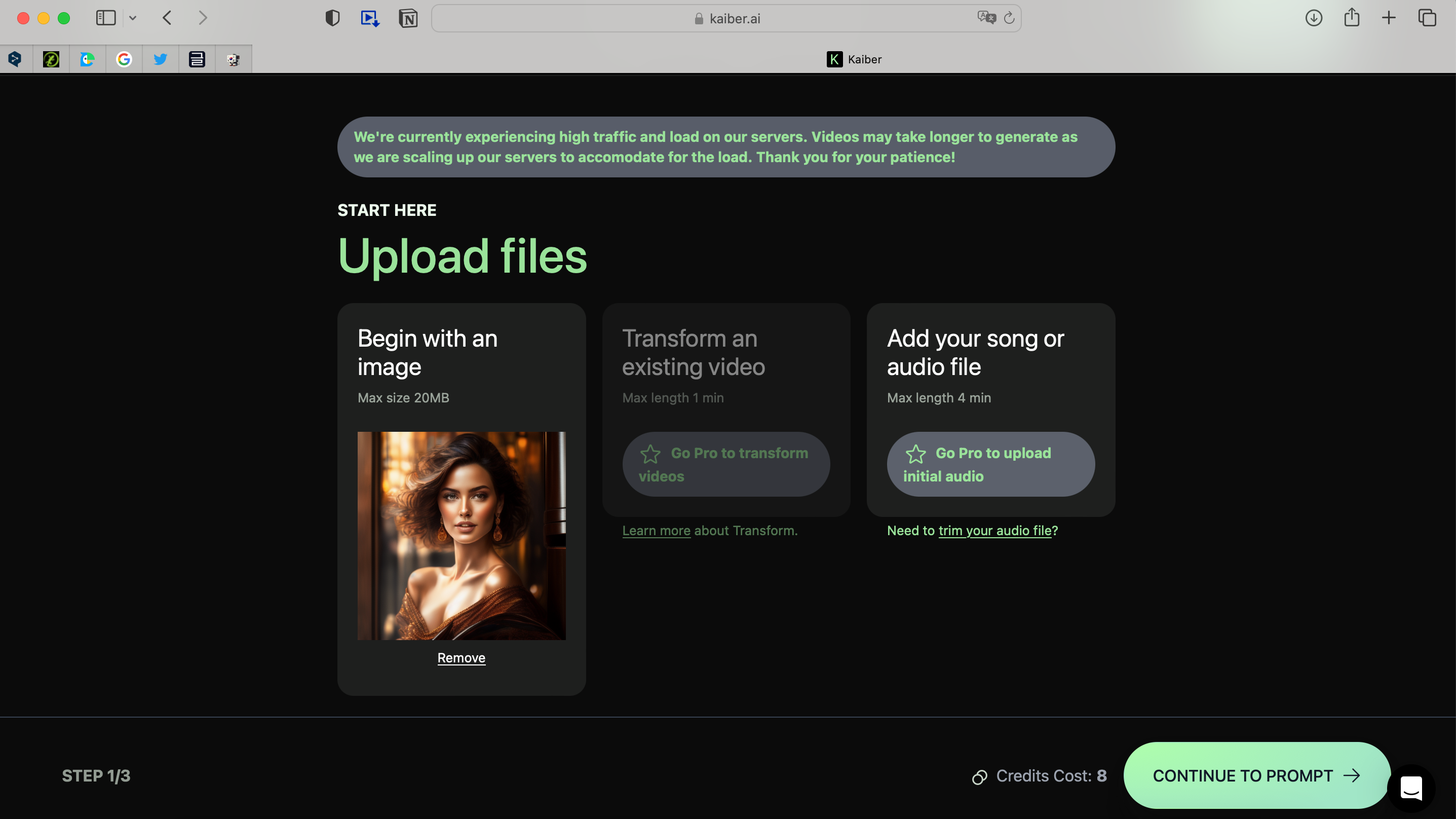Image resolution: width=1456 pixels, height=819 pixels.
Task: Click the translate page icon in address bar
Action: (986, 18)
